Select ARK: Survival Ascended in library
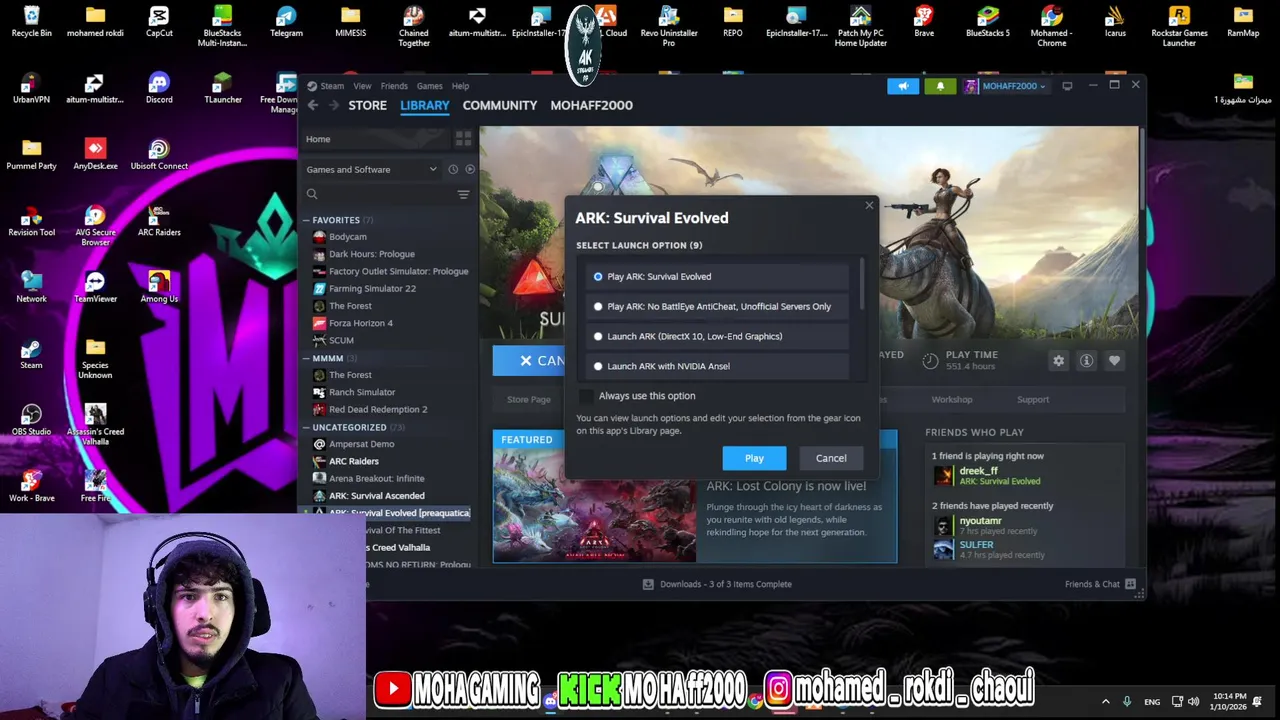Screen dimensions: 1280x720 pos(376,495)
